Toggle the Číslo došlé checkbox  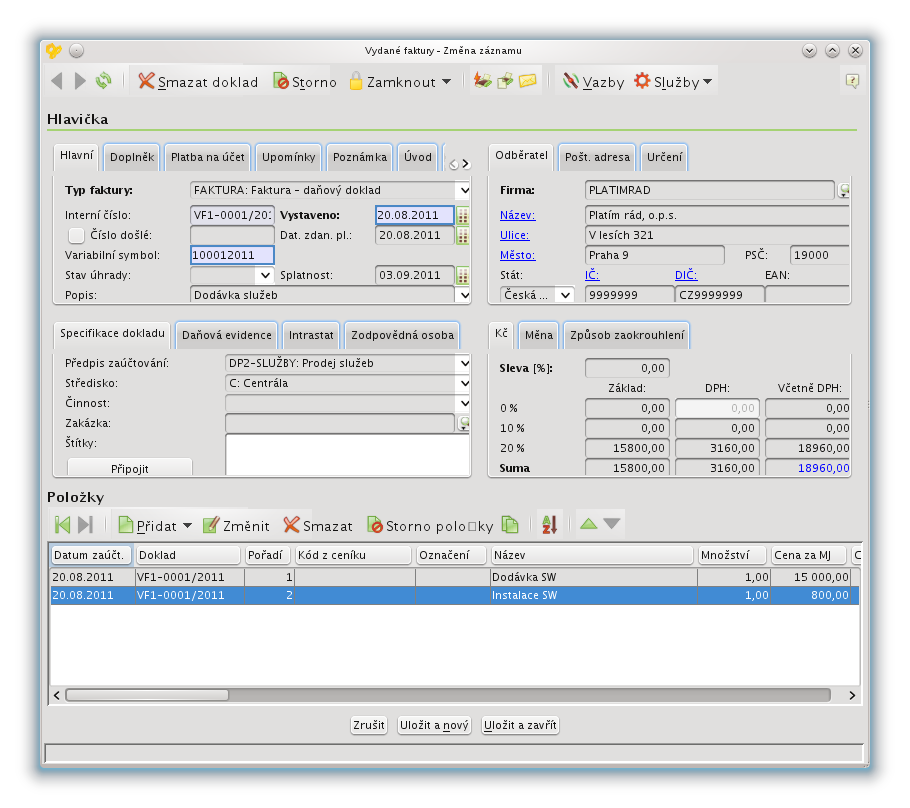point(76,235)
